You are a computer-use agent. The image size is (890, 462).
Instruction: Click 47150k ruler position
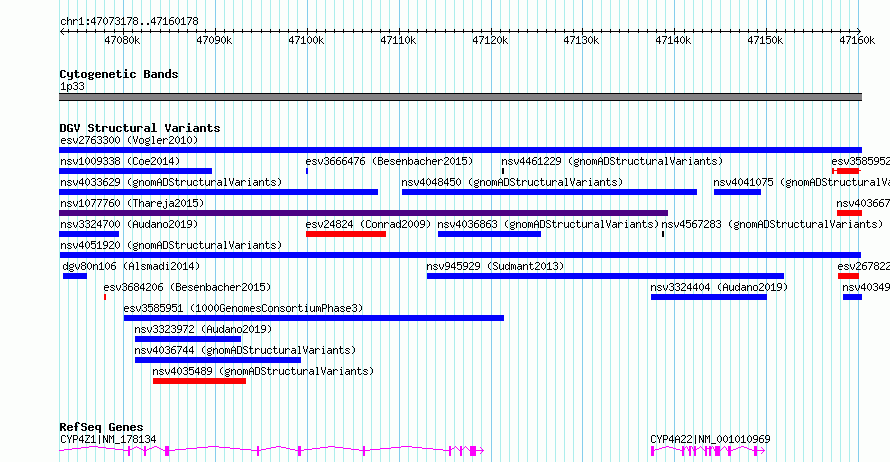pos(765,40)
